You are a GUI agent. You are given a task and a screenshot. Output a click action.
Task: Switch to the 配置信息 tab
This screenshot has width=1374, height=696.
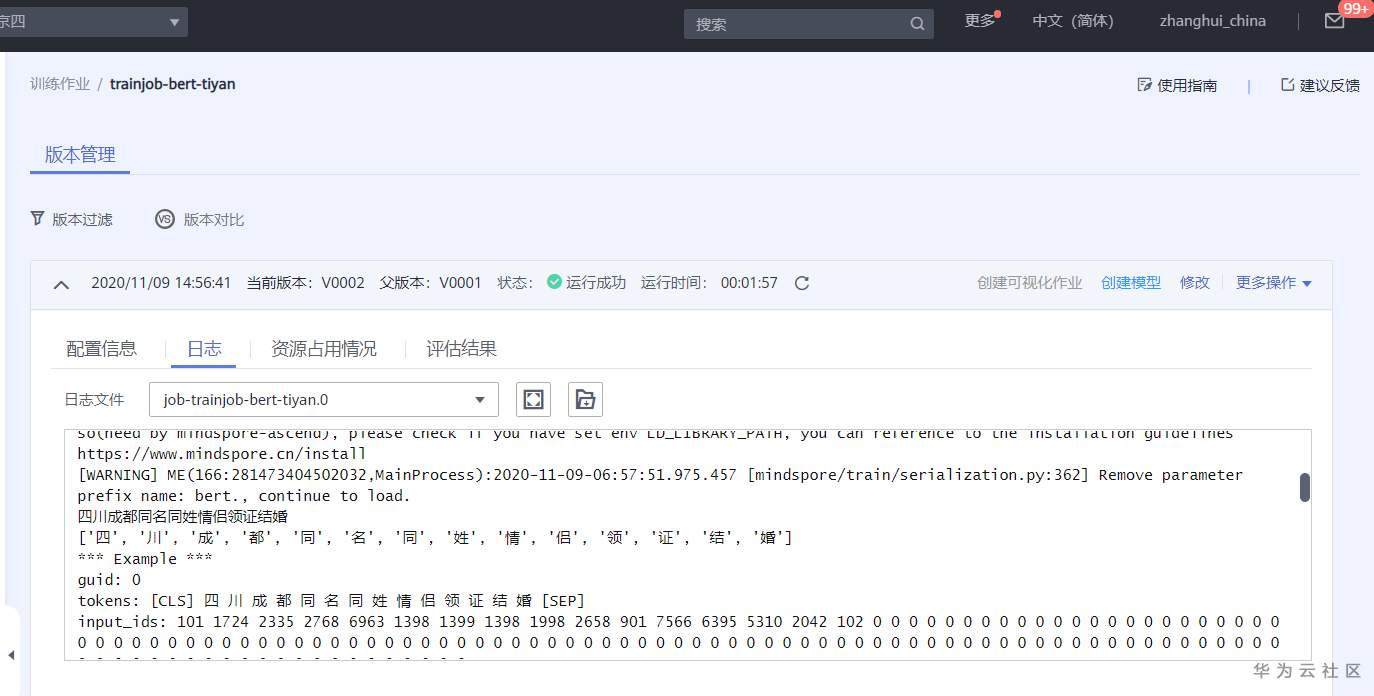[101, 349]
